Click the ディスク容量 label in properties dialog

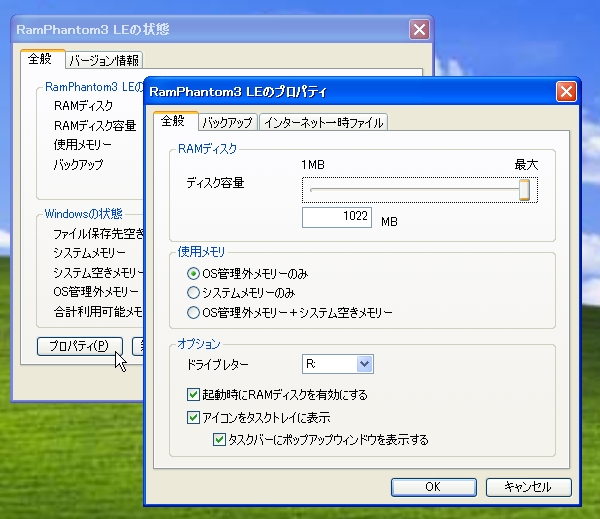coord(215,183)
